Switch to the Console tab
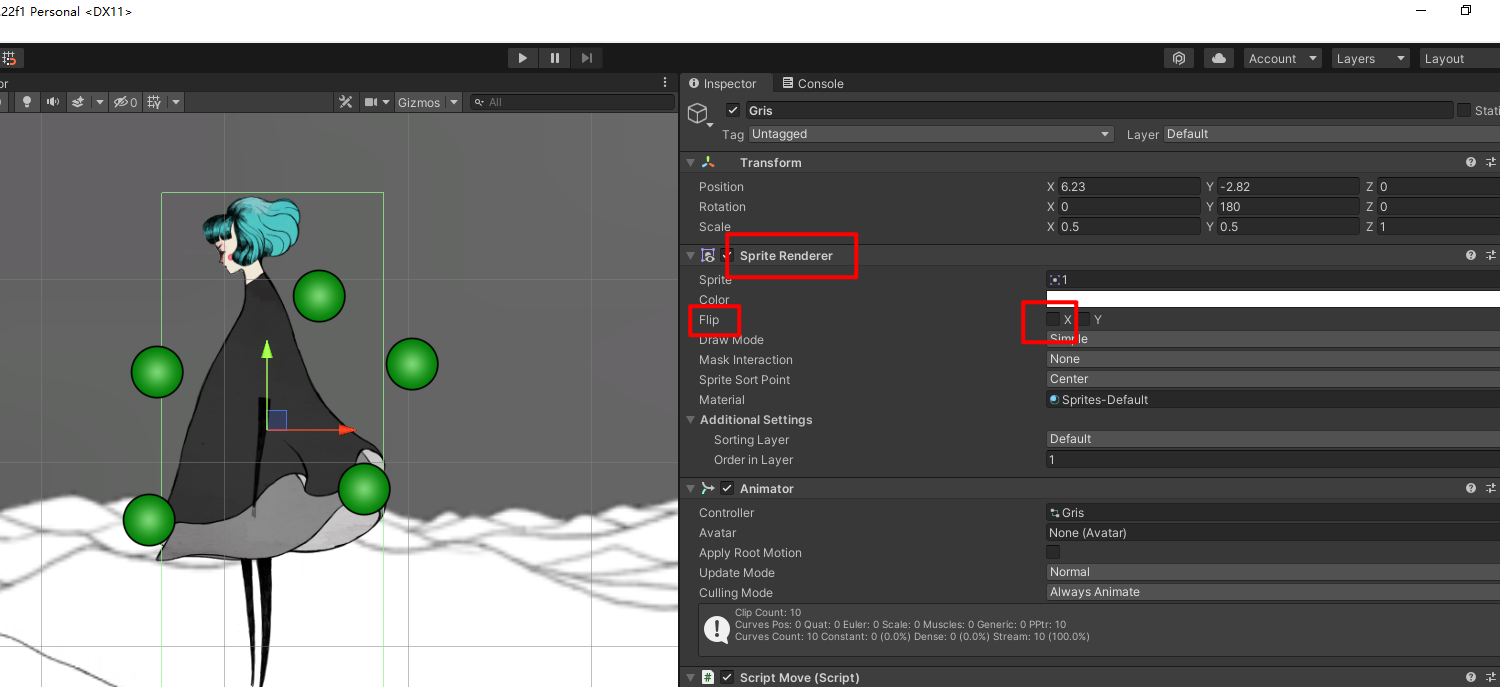 [813, 83]
